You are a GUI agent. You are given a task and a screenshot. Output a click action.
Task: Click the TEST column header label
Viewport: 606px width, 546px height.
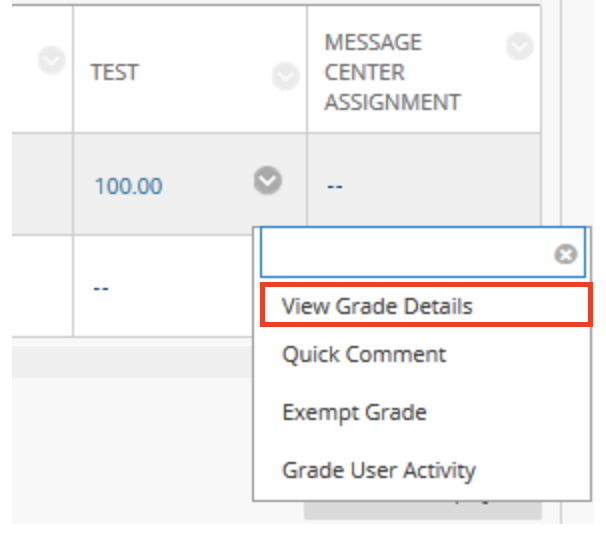pos(114,73)
